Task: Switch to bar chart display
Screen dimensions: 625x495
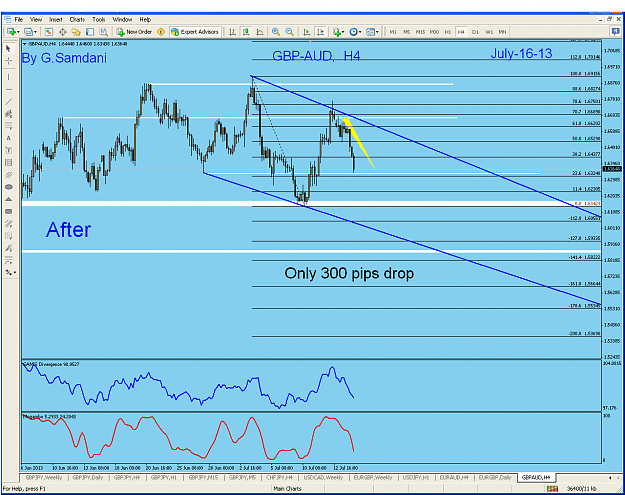Action: point(232,32)
